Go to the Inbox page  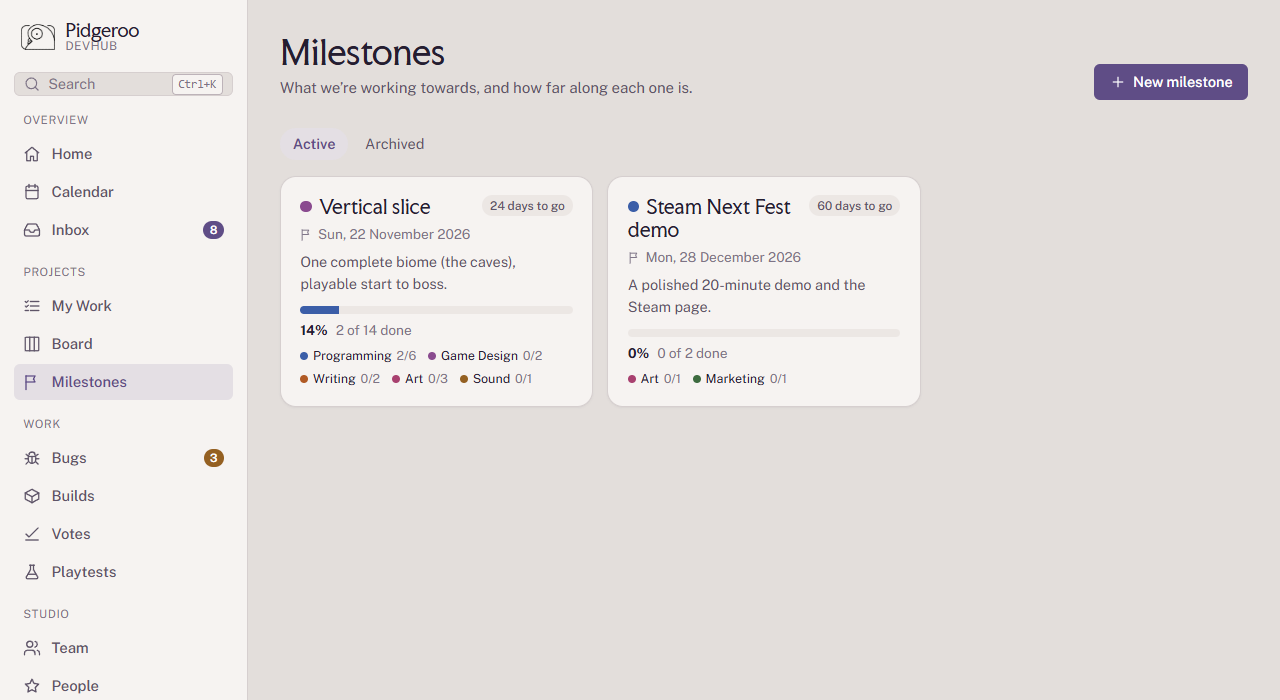coord(123,230)
